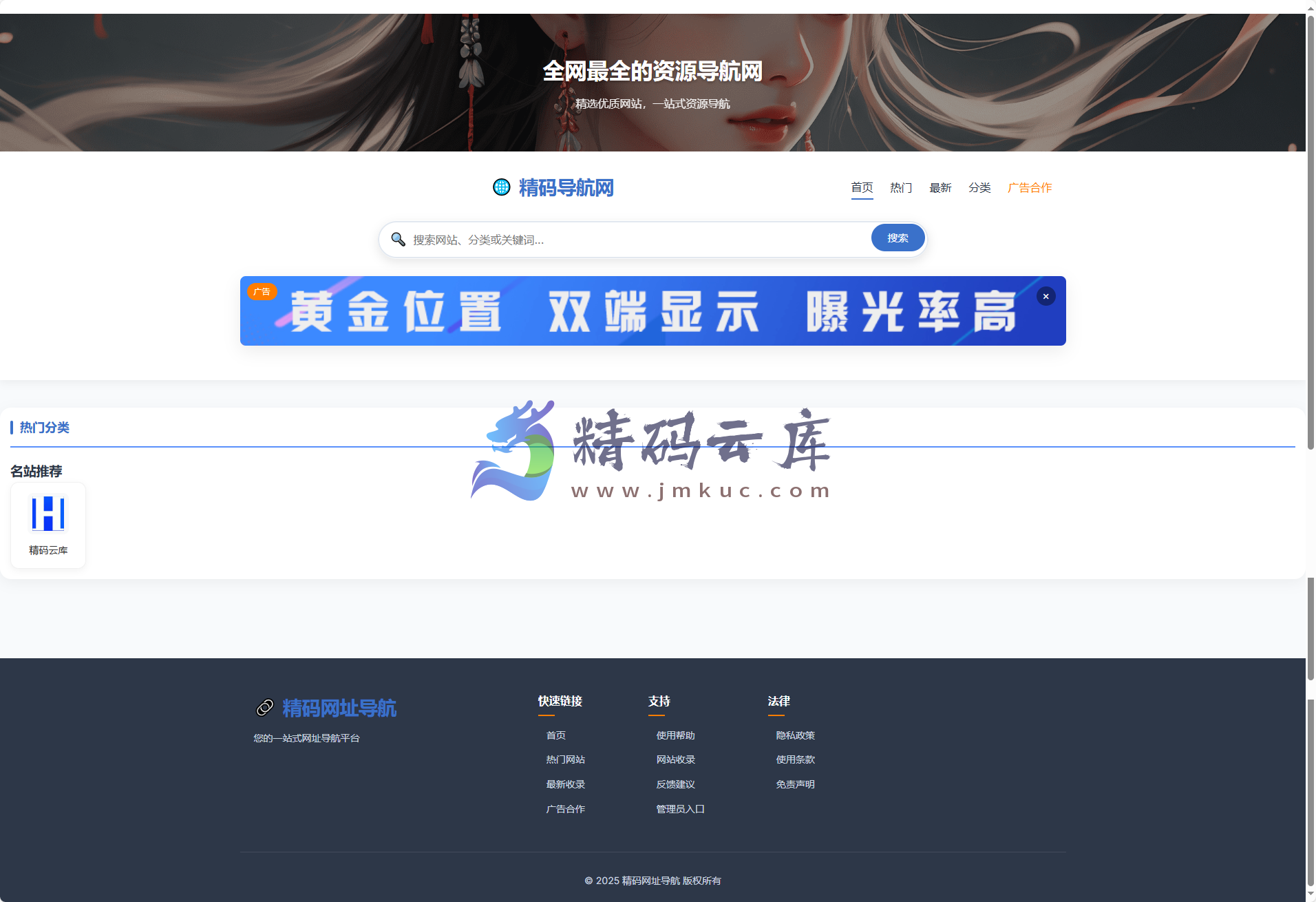This screenshot has height=902, width=1316.
Task: Click the globe logo icon beside 精码导航网
Action: (502, 187)
